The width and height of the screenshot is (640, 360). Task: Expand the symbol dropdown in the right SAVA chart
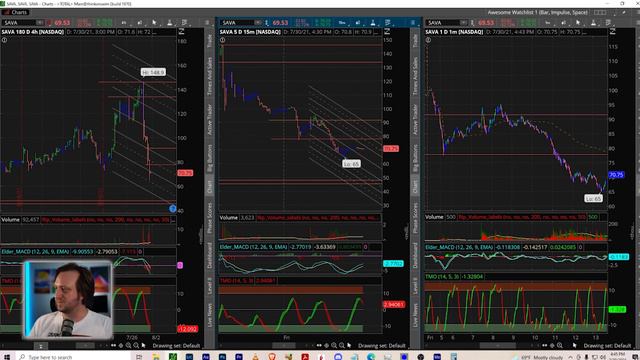464,22
